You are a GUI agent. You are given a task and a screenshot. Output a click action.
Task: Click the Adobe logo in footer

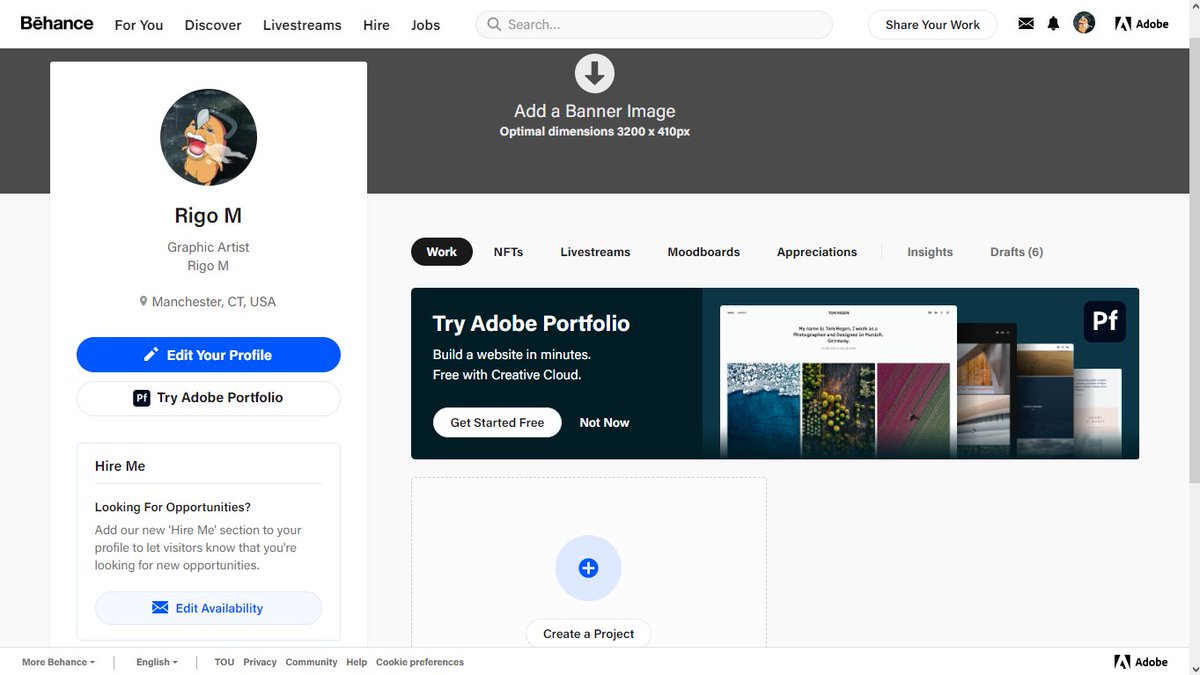point(1141,662)
